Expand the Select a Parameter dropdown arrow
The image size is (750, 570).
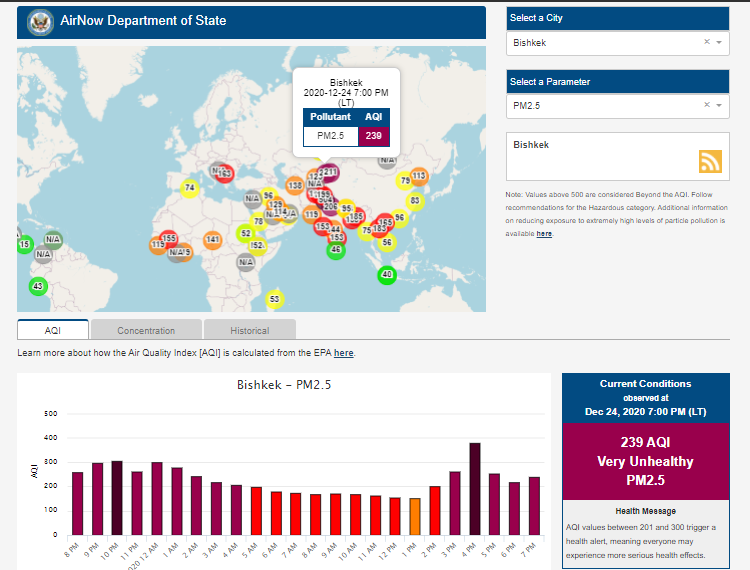pyautogui.click(x=719, y=105)
